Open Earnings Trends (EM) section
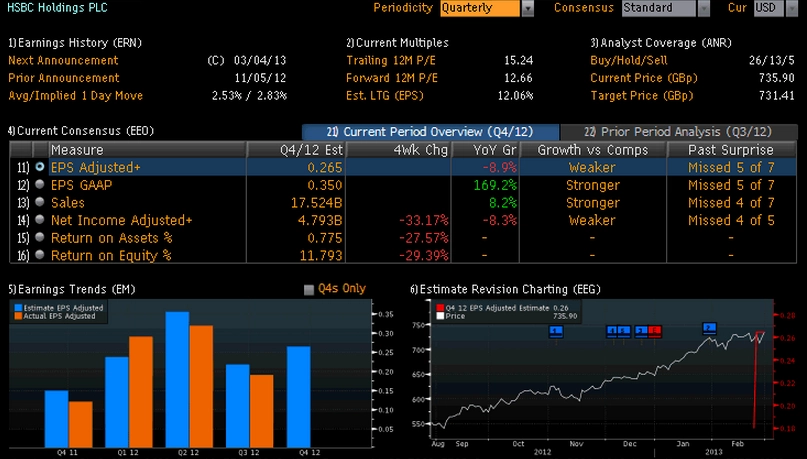The image size is (807, 459). coord(72,289)
